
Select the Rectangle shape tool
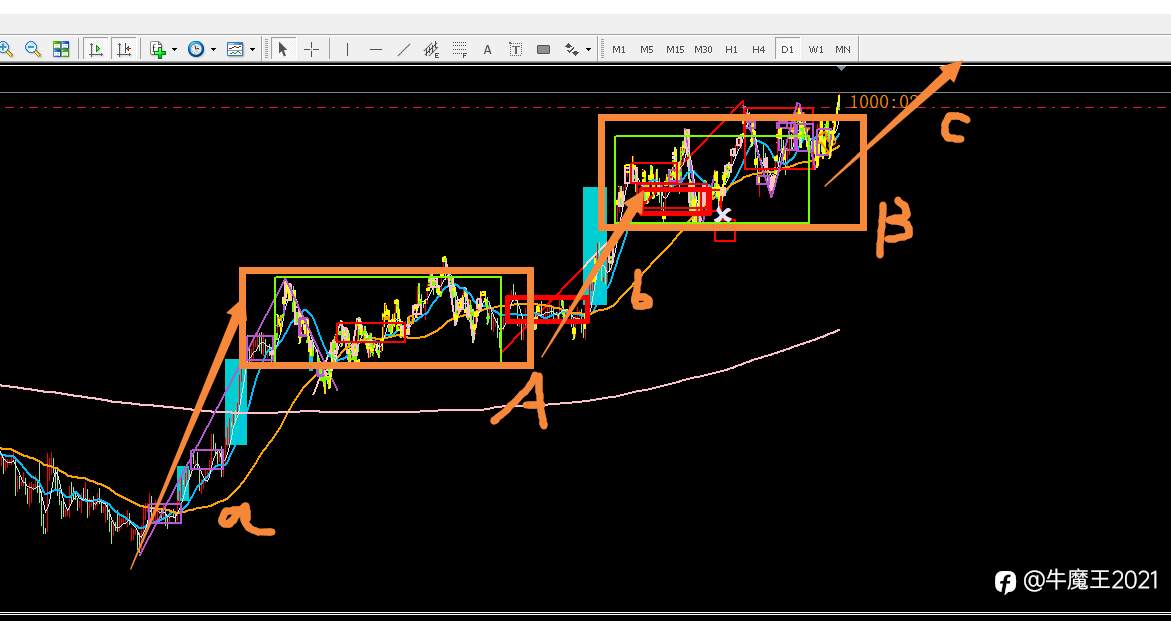pos(544,49)
